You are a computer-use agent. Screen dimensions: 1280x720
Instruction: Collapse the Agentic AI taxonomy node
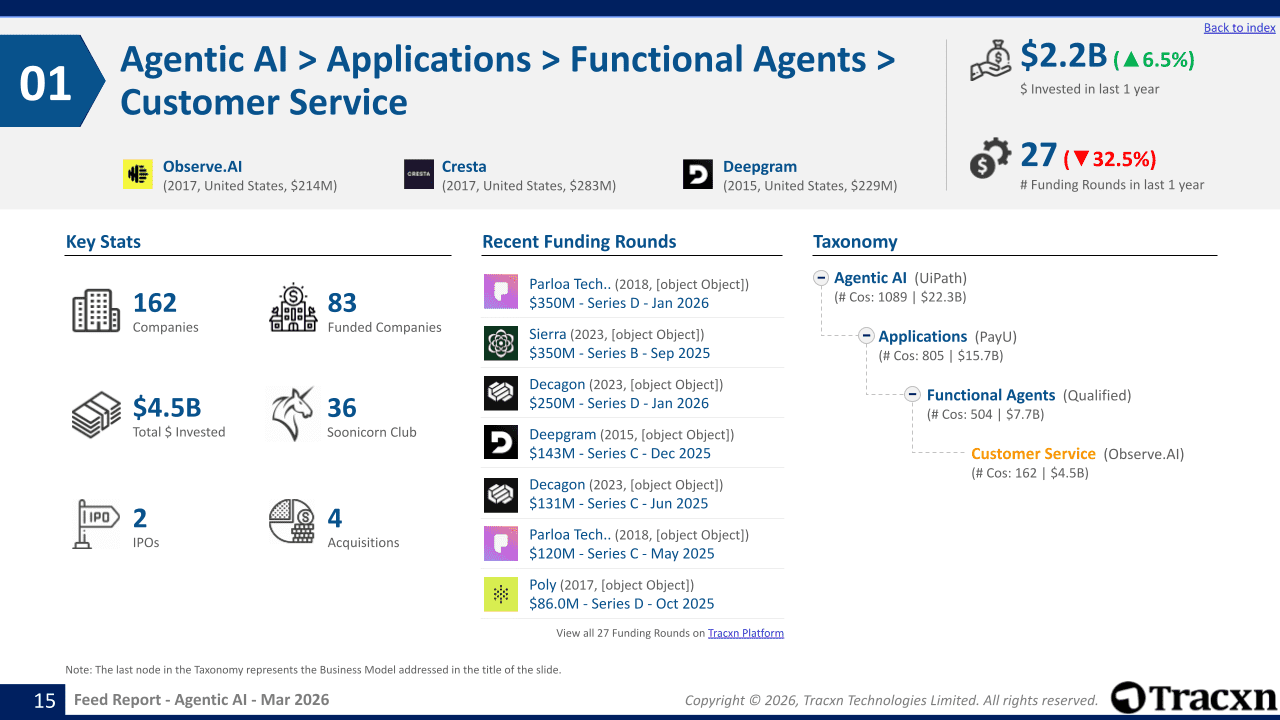click(821, 278)
